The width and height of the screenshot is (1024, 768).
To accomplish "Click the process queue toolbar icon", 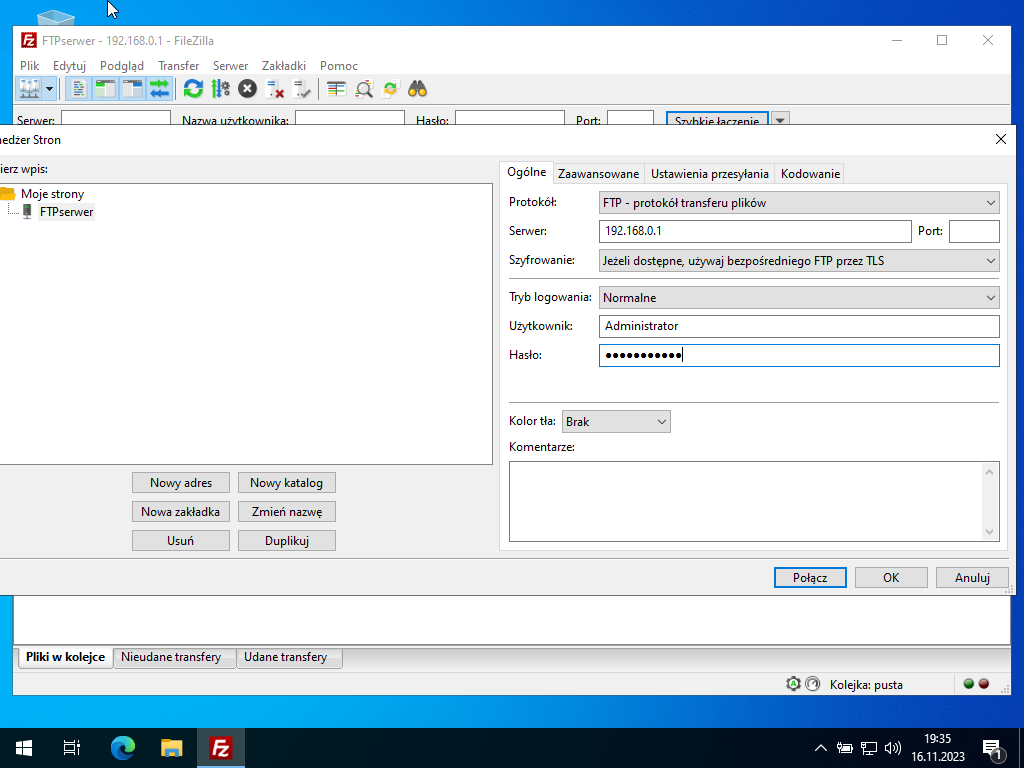I will point(221,89).
